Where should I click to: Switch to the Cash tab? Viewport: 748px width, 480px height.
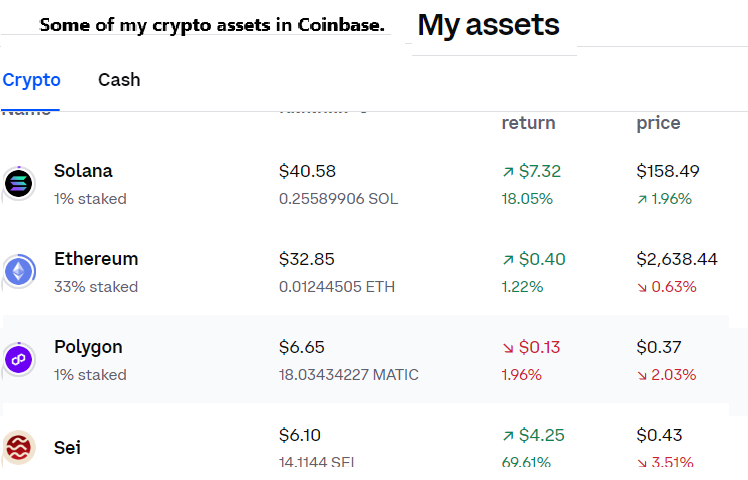119,80
